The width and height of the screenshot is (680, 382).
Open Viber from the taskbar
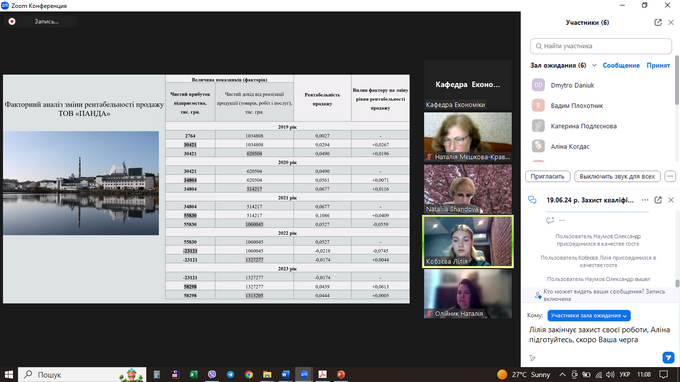click(x=212, y=375)
